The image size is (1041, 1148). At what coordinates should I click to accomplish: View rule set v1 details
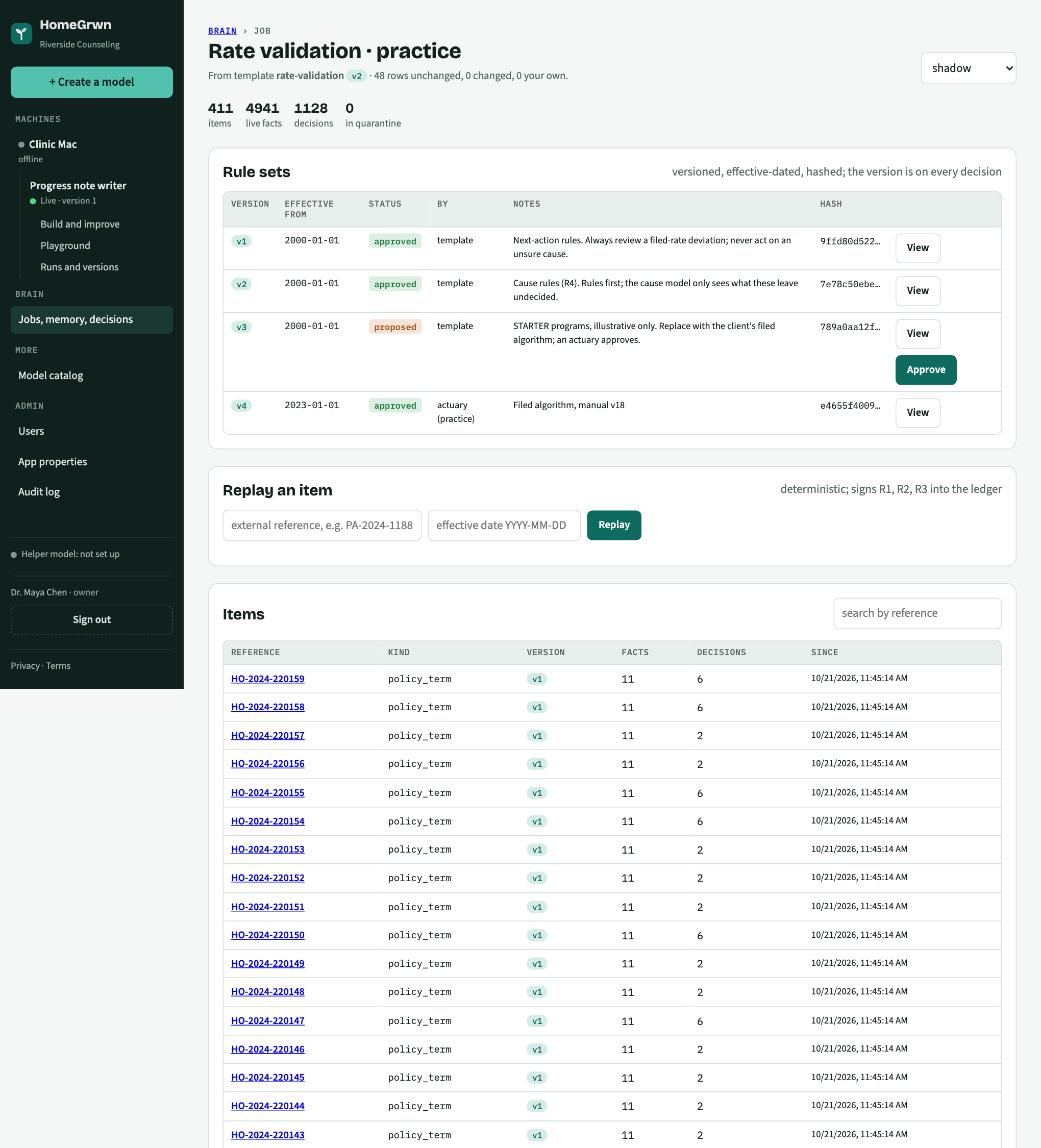point(918,248)
